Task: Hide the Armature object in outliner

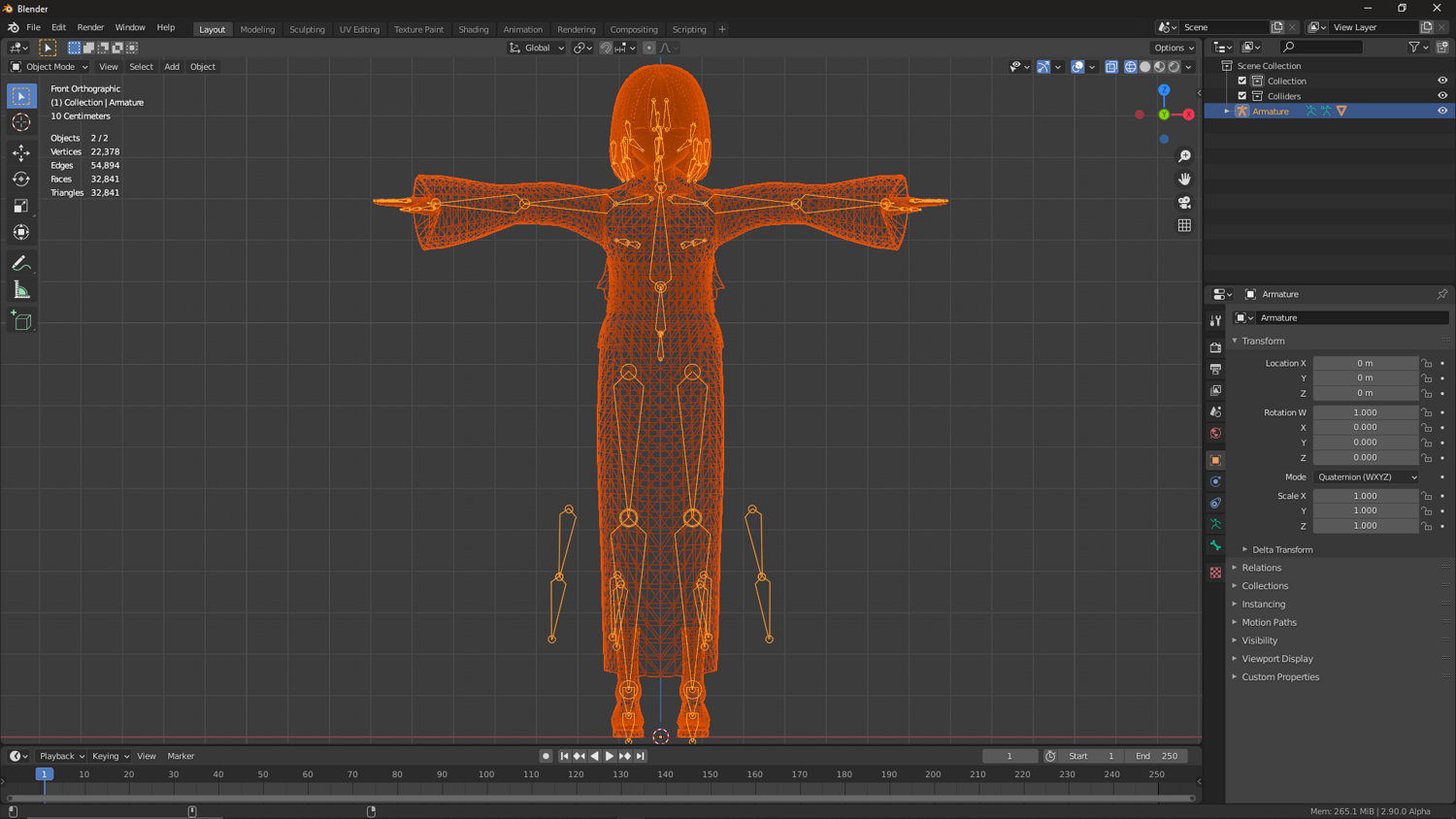Action: click(x=1442, y=111)
